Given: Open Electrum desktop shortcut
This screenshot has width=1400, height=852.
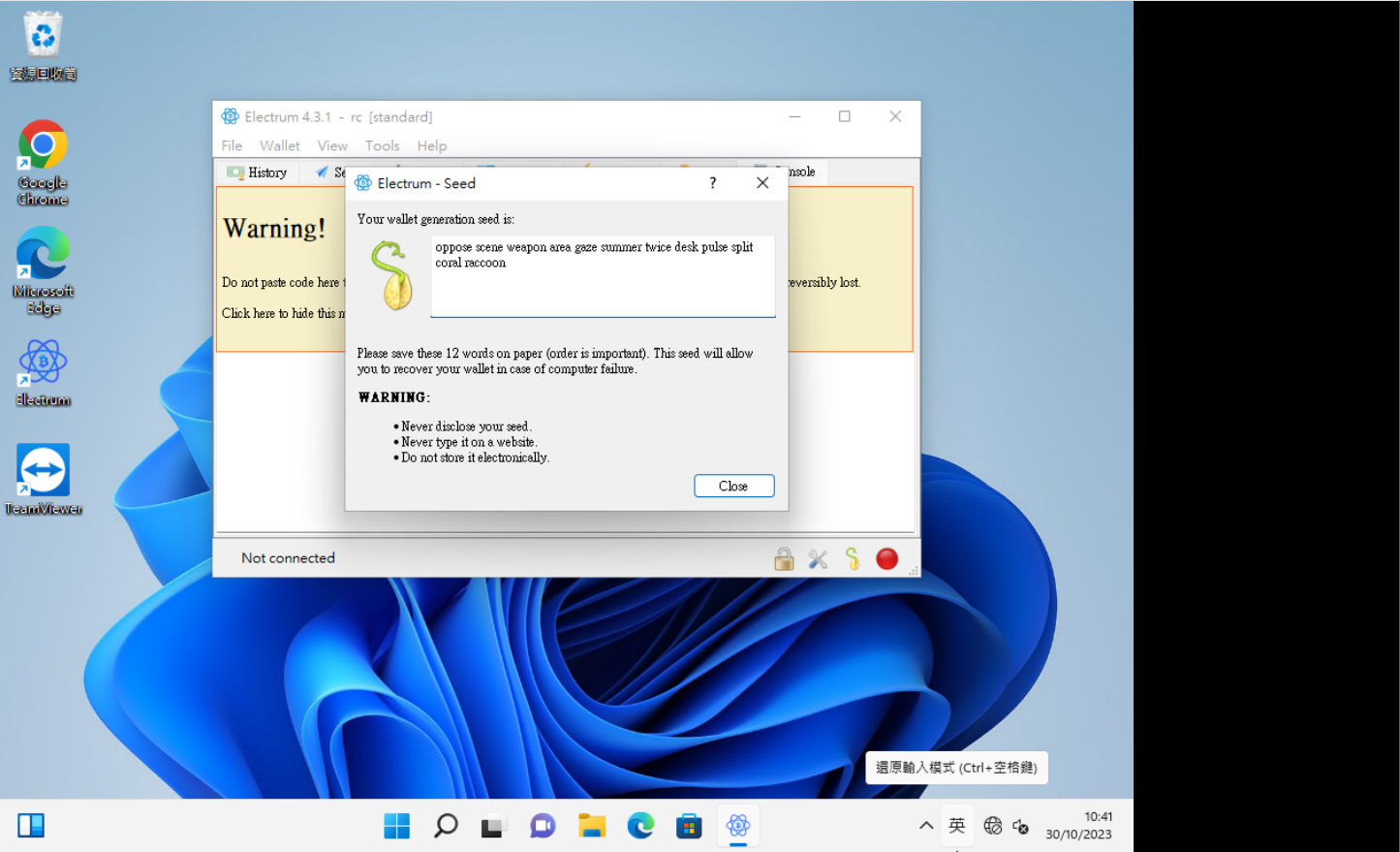Looking at the screenshot, I should coord(43,372).
